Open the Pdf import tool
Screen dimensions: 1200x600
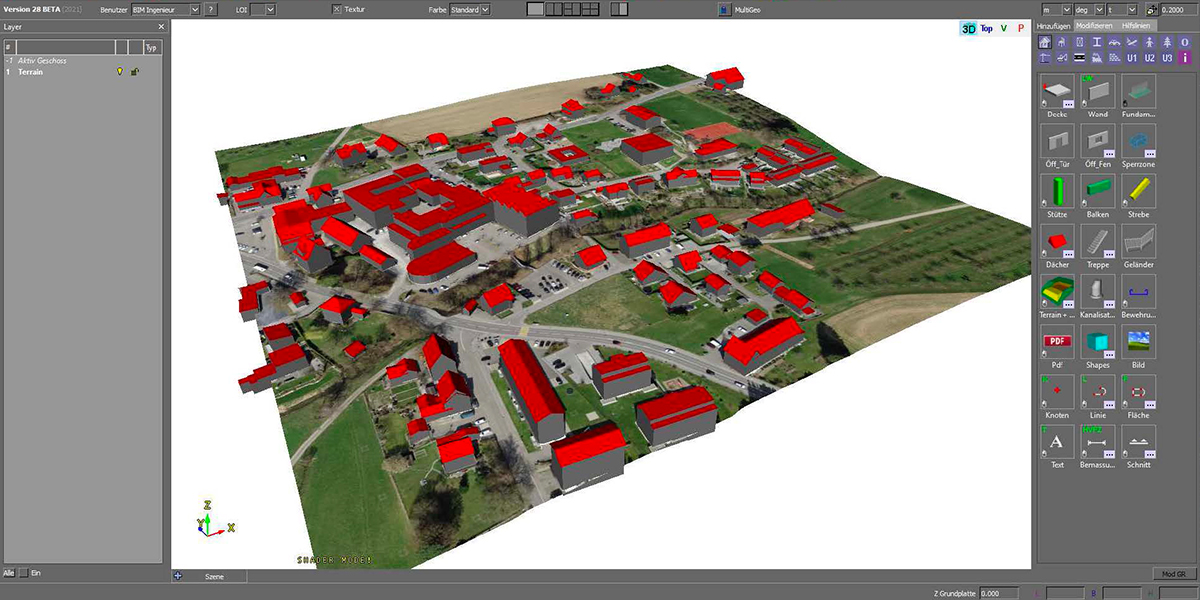point(1056,341)
